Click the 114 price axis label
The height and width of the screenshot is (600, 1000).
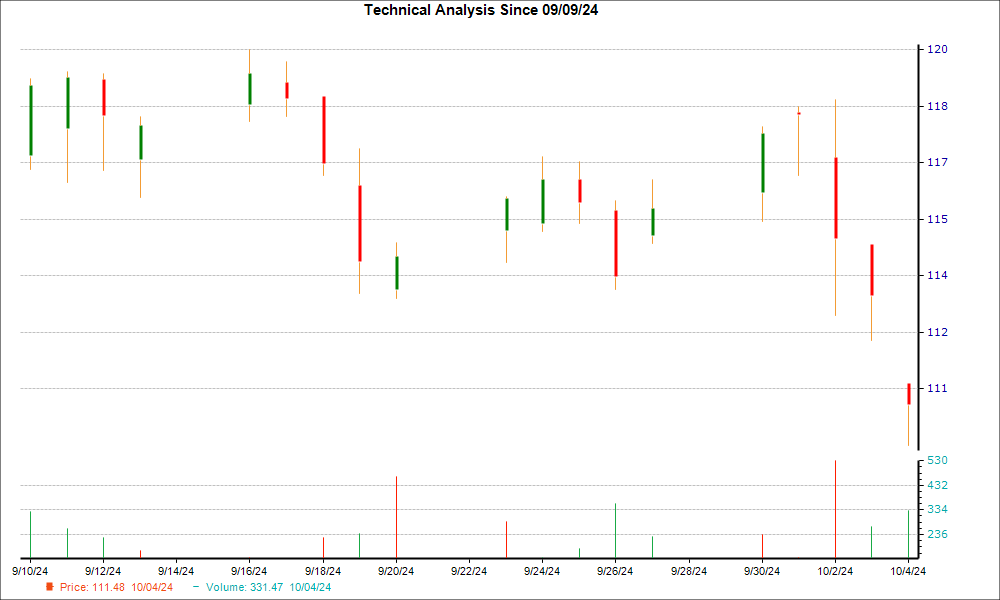pyautogui.click(x=937, y=275)
